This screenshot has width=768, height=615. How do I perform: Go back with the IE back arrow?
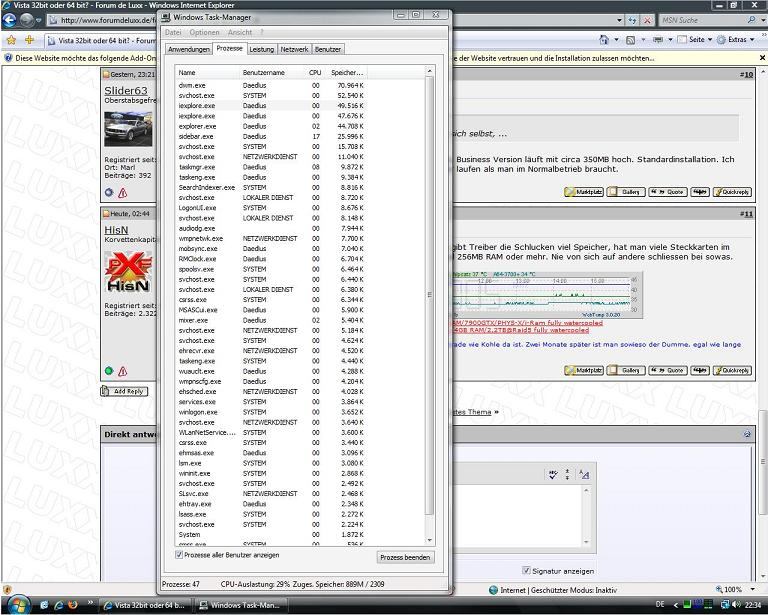point(9,20)
